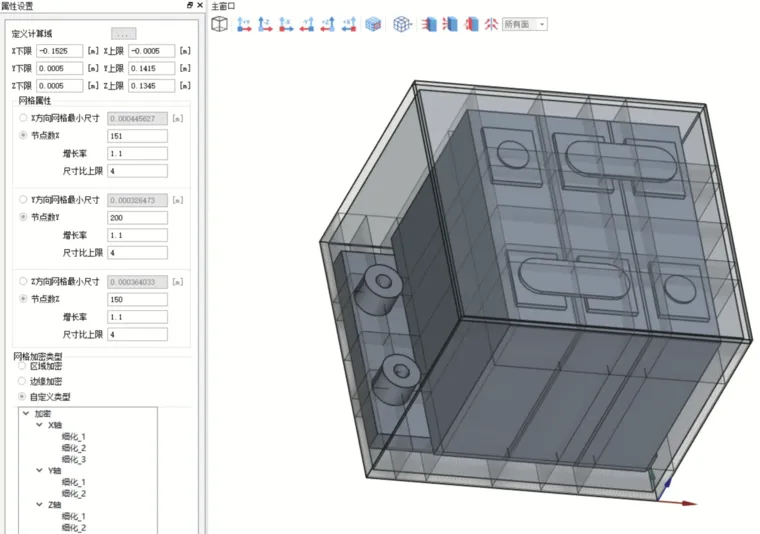This screenshot has height=534, width=760.
Task: Click the red symmetry arrows icon
Action: tap(491, 24)
